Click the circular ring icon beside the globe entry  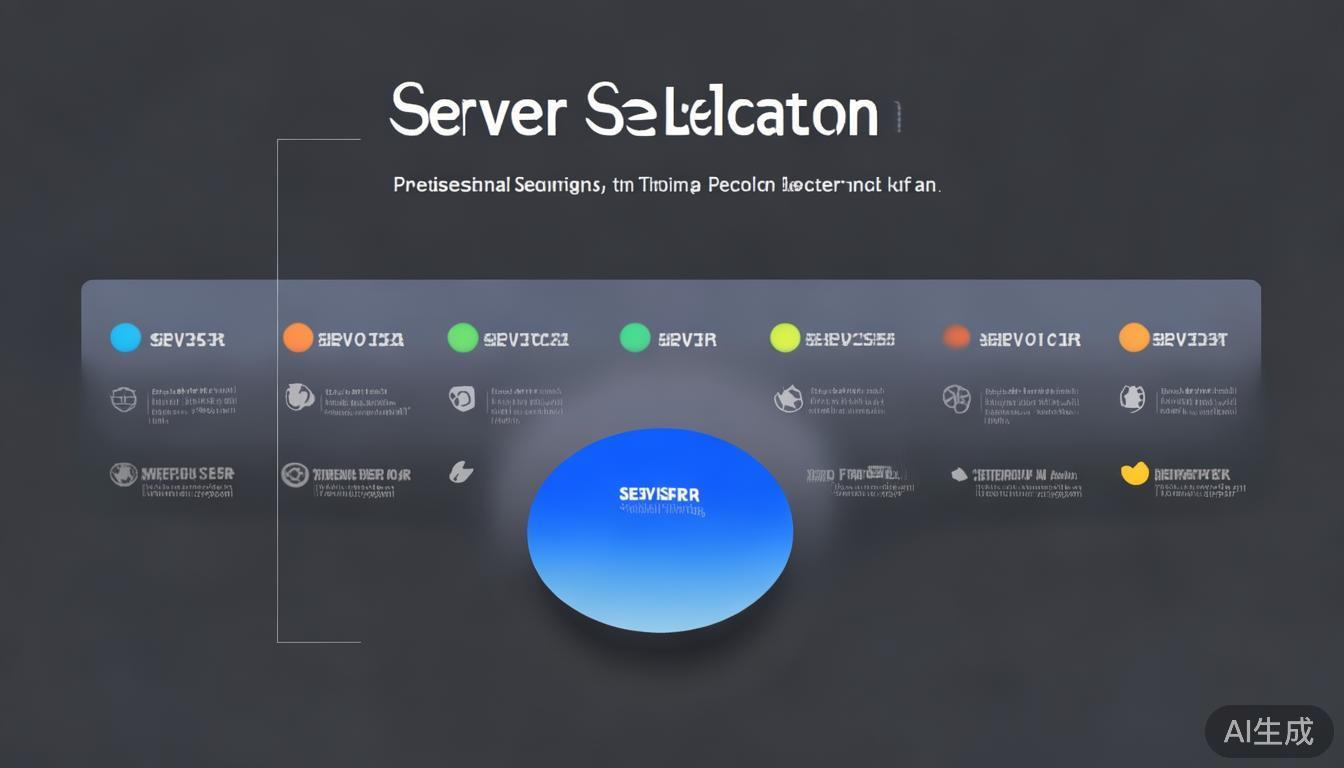295,474
